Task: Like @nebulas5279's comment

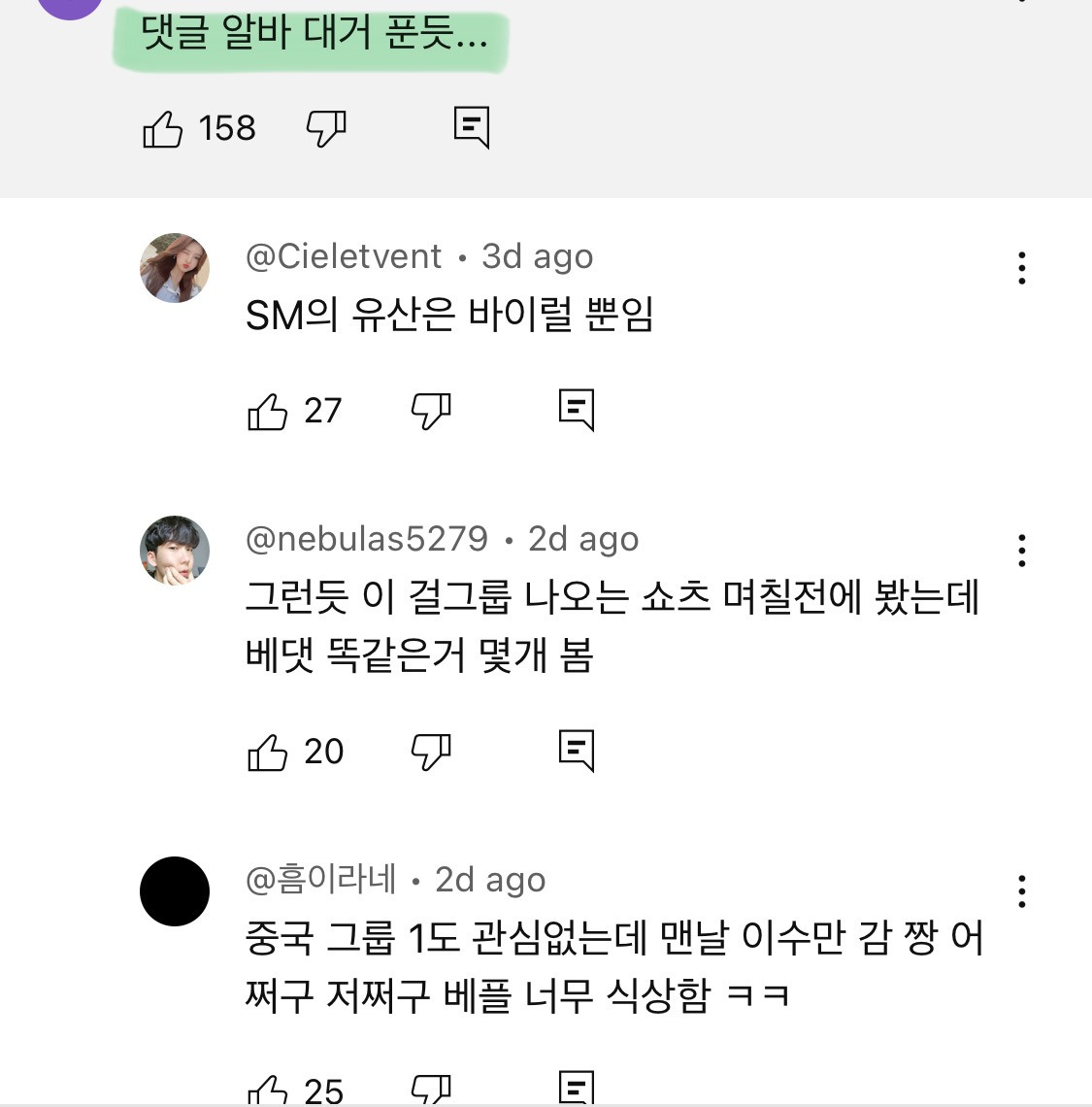Action: pos(268,752)
